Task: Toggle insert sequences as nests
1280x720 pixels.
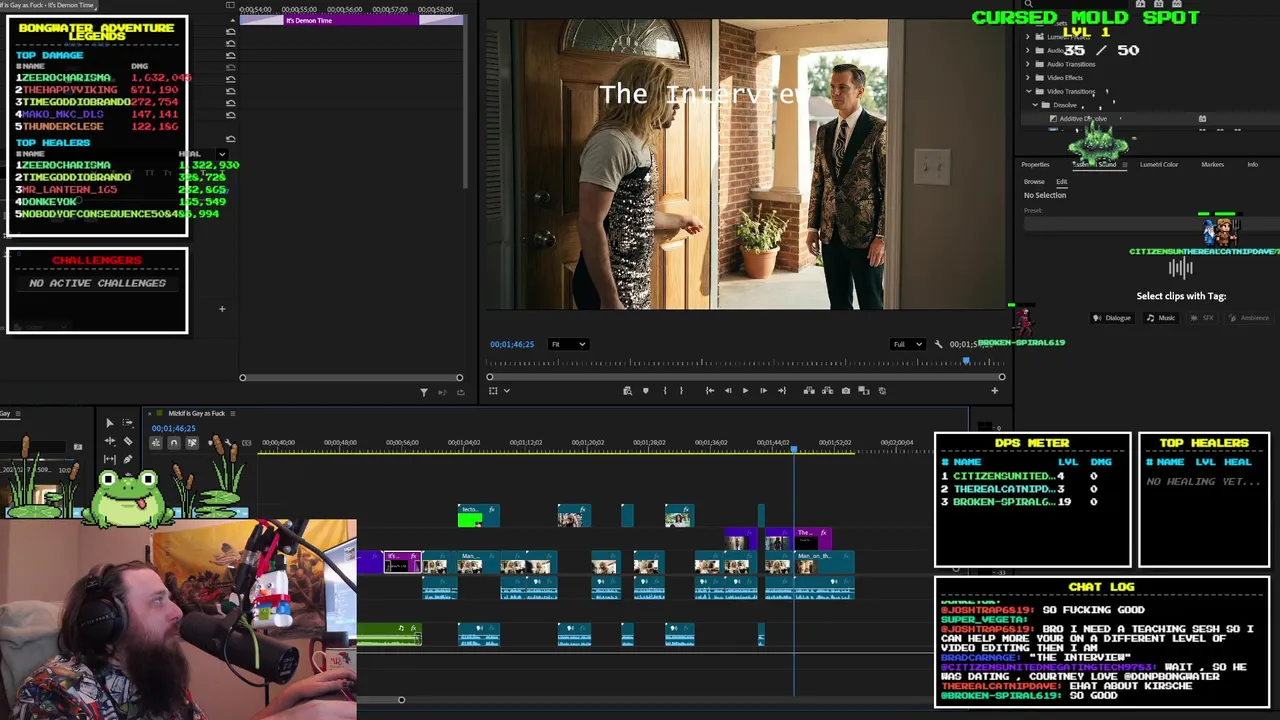Action: pyautogui.click(x=156, y=443)
